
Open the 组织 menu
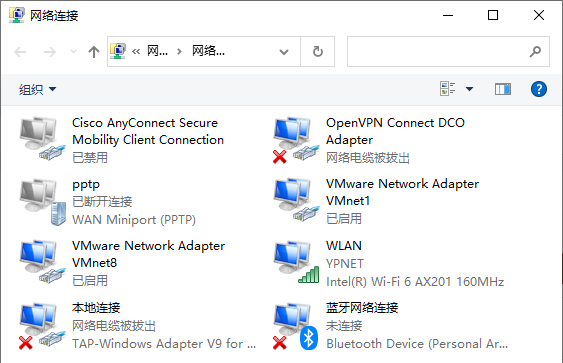pos(37,89)
